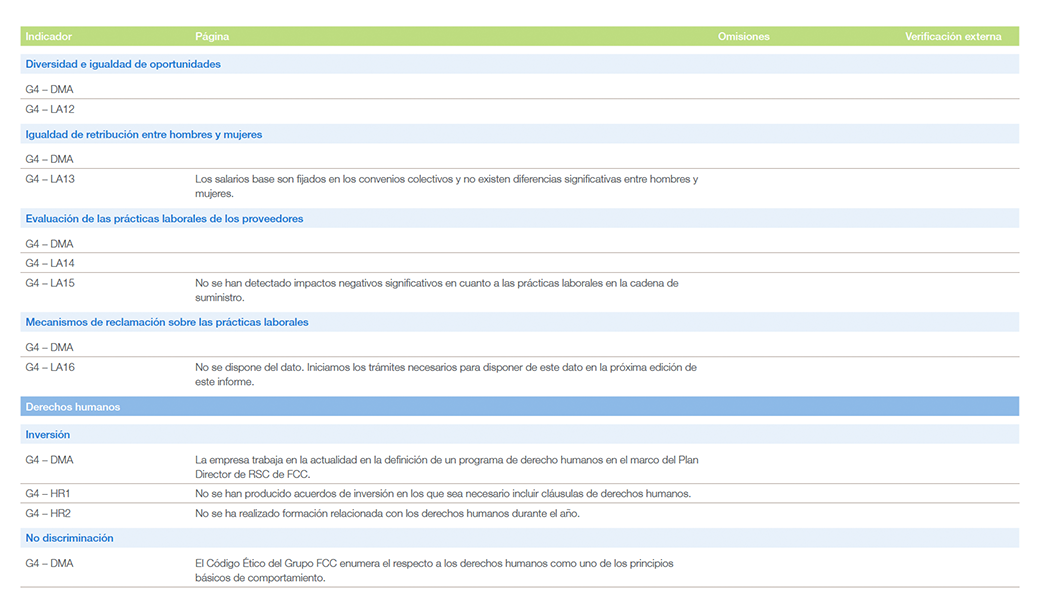This screenshot has height=604, width=1040.
Task: Click the 'Omisiones' column header
Action: click(x=744, y=36)
